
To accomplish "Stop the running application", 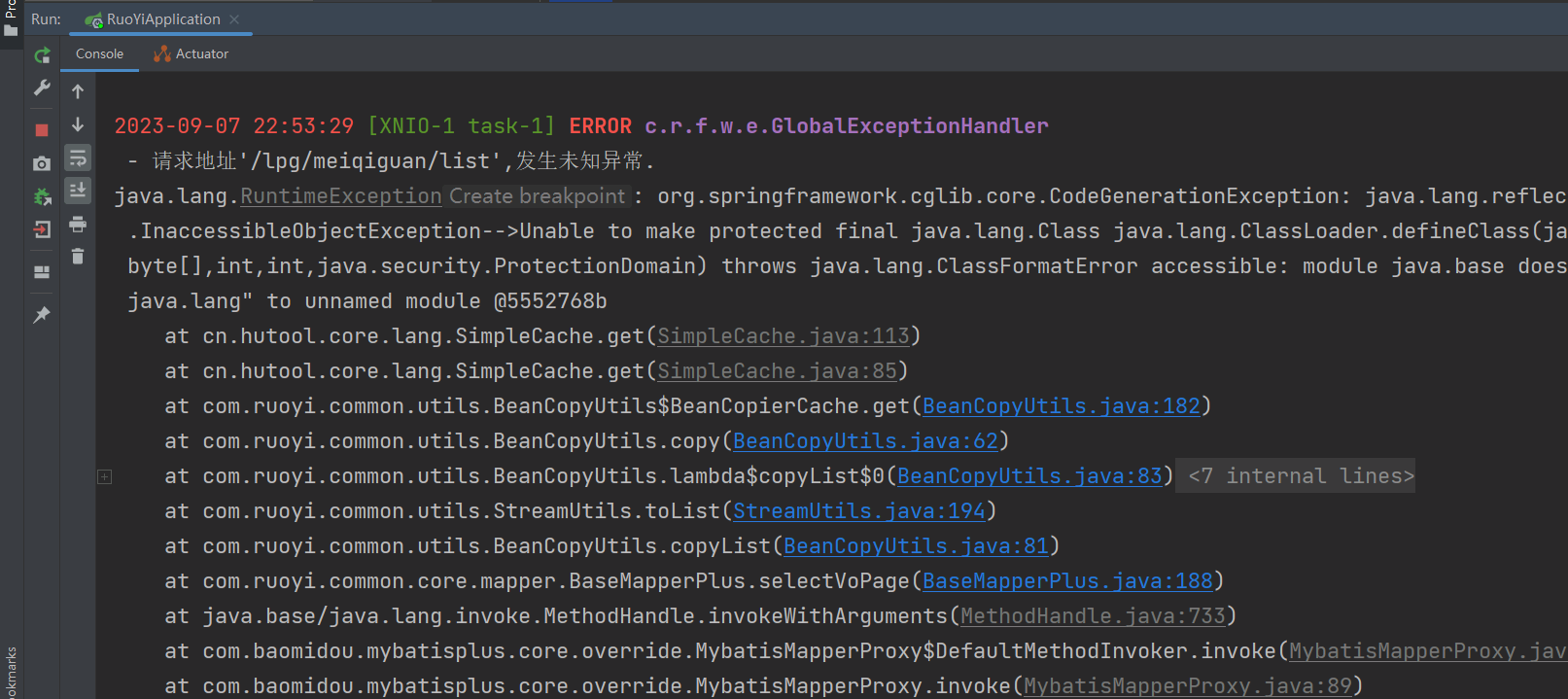I will [42, 129].
